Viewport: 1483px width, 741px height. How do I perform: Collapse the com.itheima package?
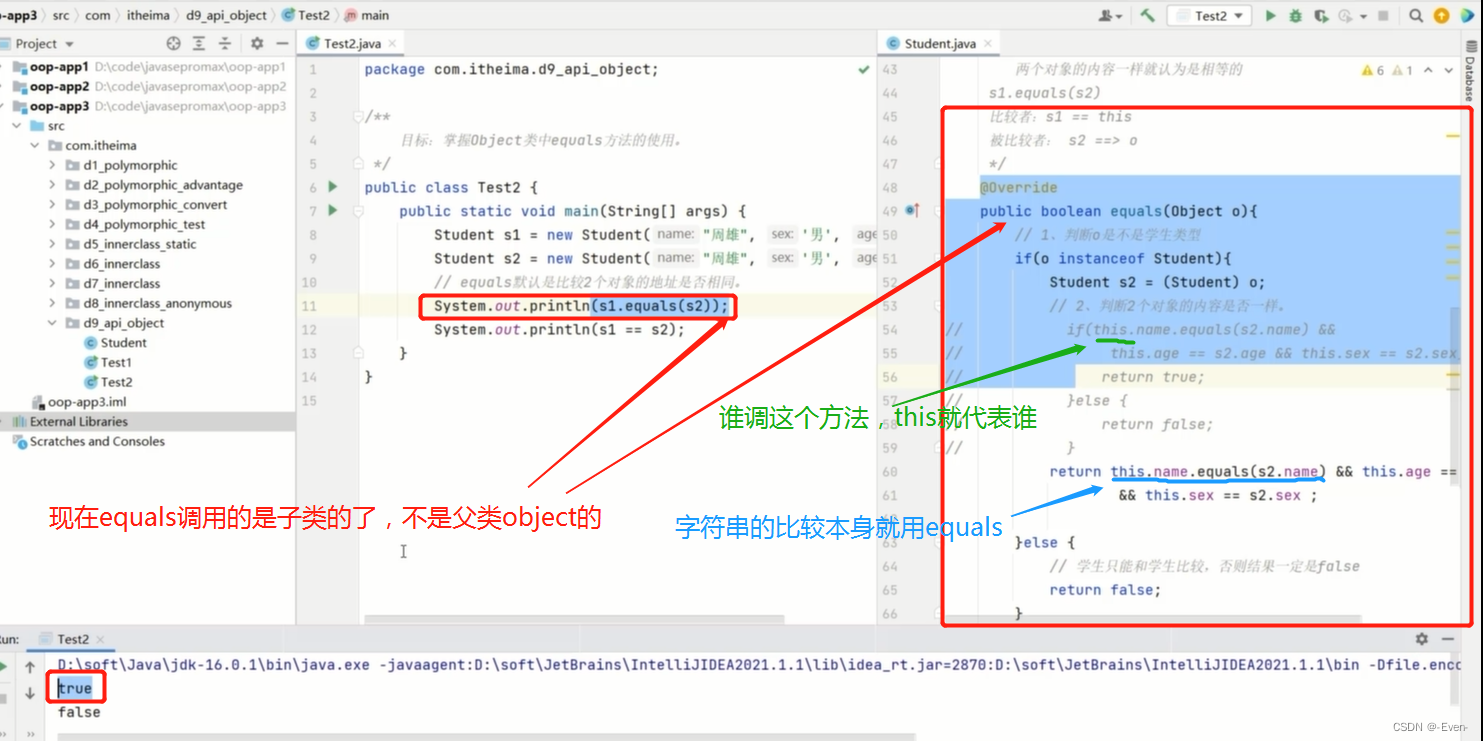(35, 146)
